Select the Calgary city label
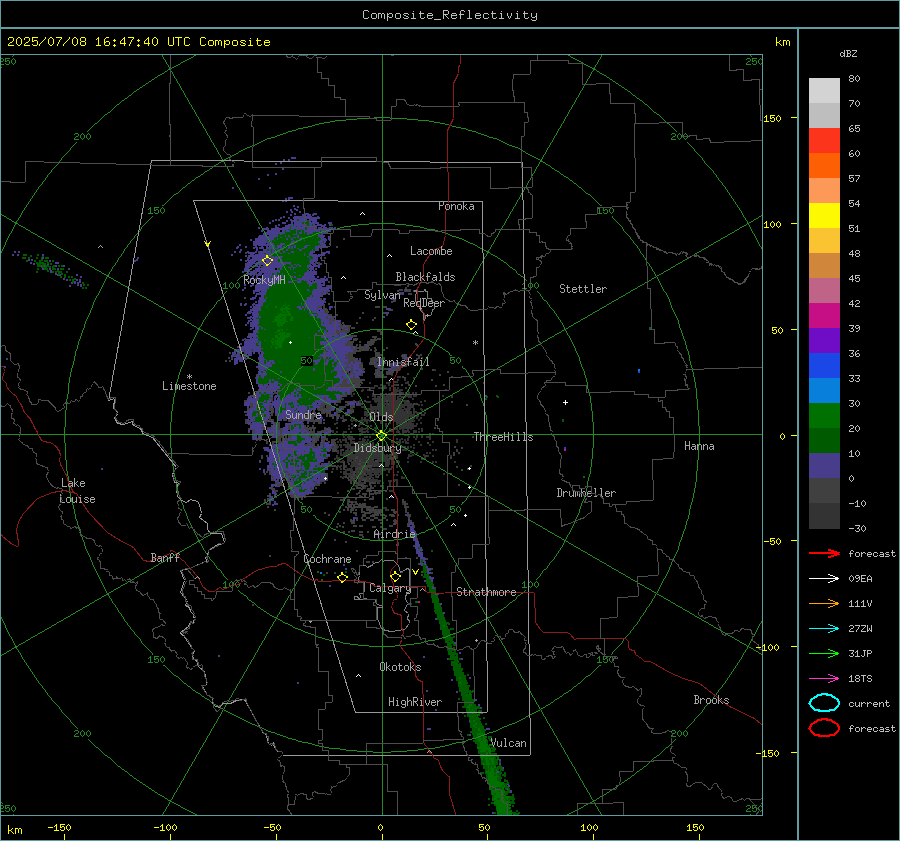This screenshot has height=841, width=900. (390, 588)
